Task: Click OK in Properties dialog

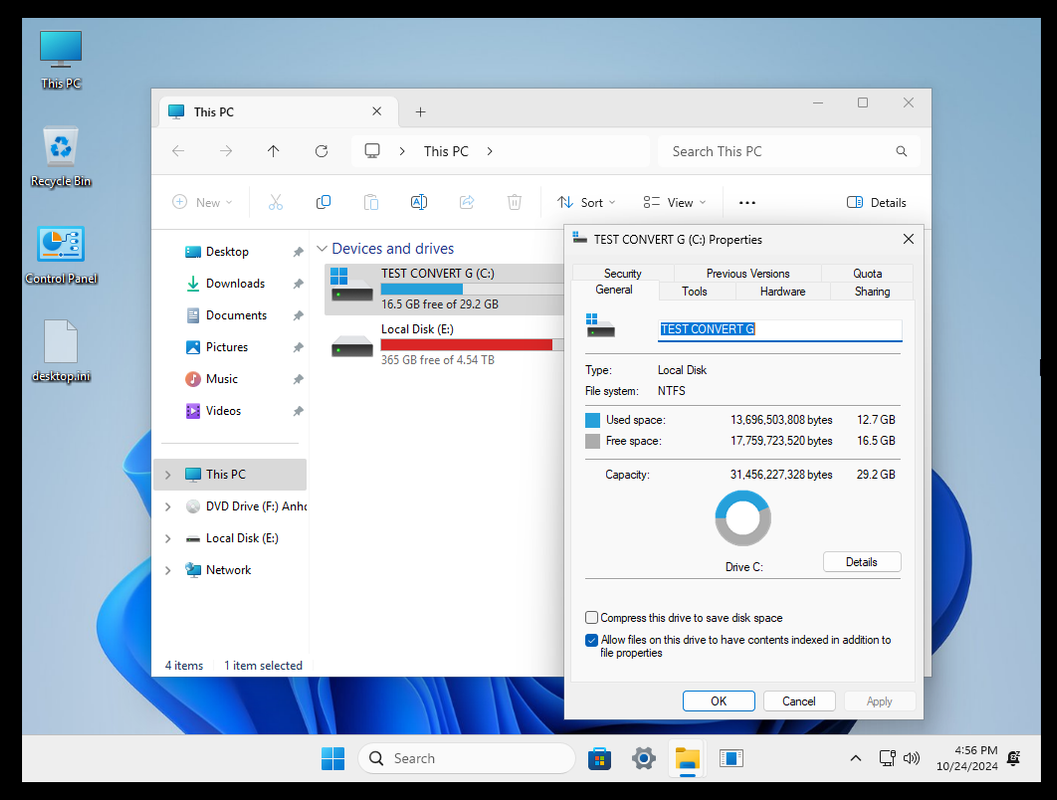Action: click(x=719, y=701)
